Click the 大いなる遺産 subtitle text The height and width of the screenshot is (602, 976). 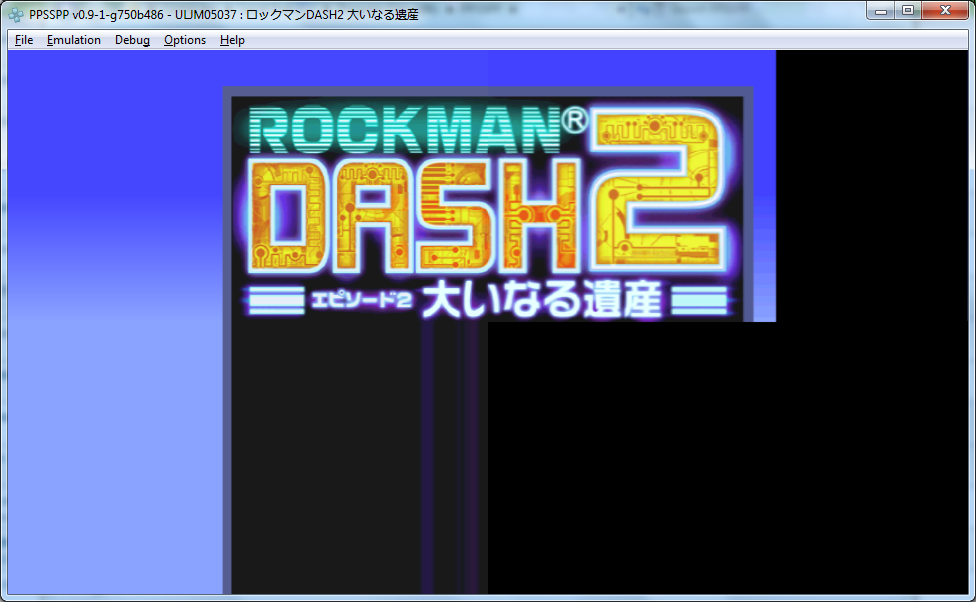540,301
